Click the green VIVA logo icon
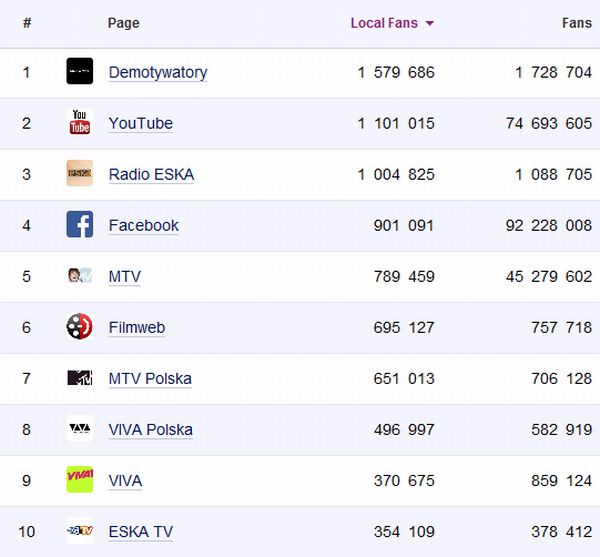The height and width of the screenshot is (557, 600). tap(80, 479)
